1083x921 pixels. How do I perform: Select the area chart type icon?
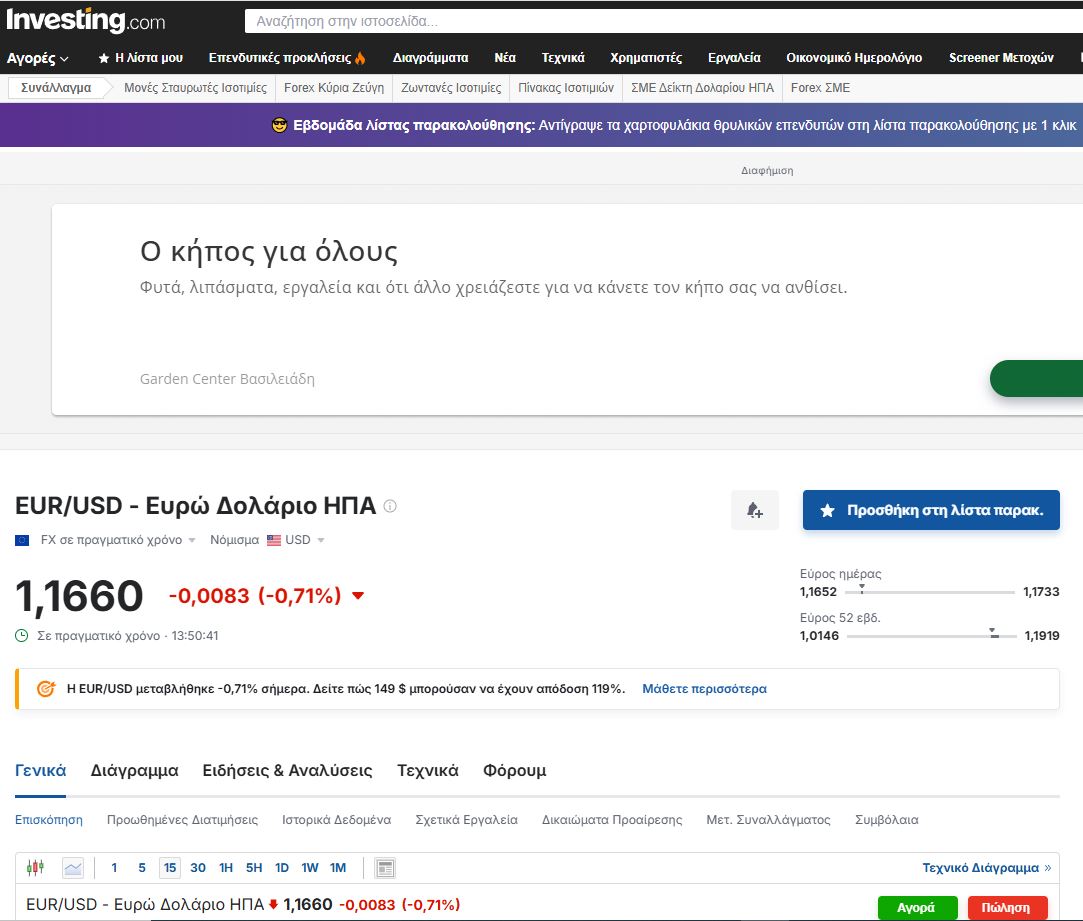point(73,868)
